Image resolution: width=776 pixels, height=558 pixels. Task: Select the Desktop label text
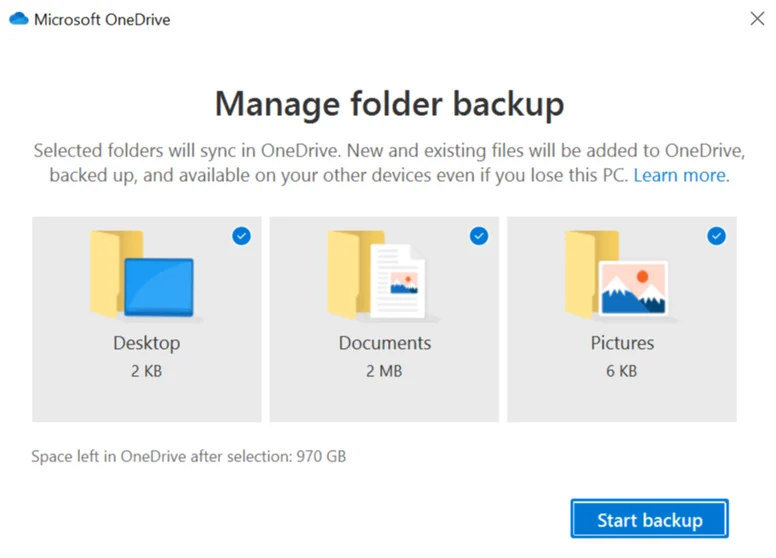146,343
